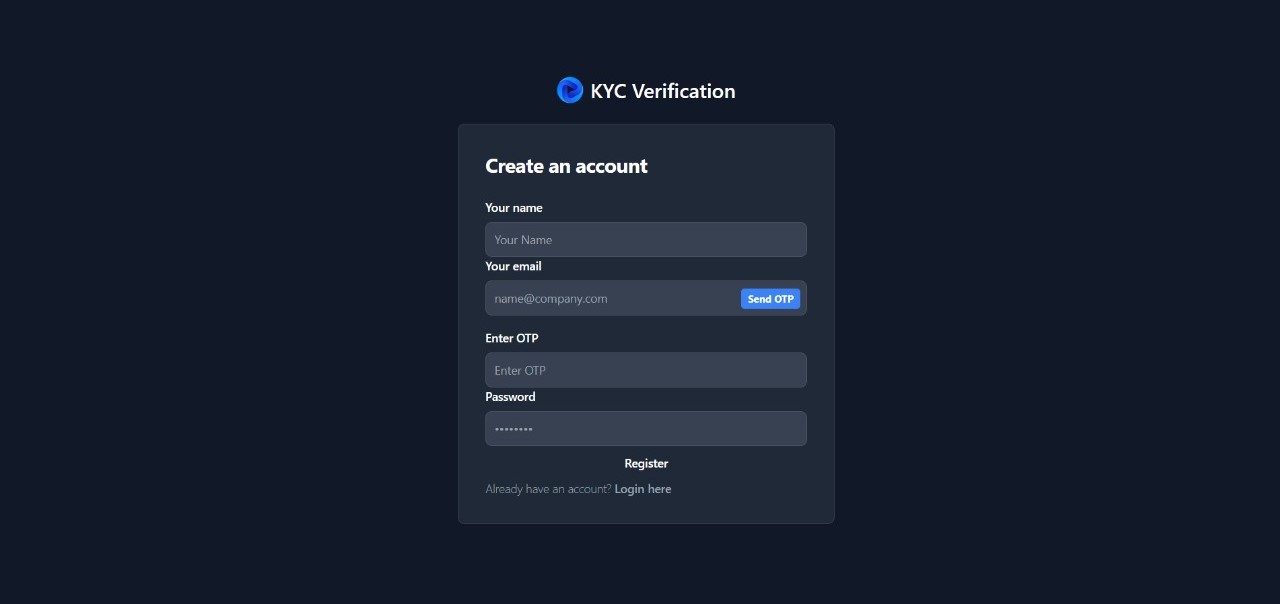Click the word account in the card heading
Screen dimensions: 1280x604
pyautogui.click(x=610, y=166)
